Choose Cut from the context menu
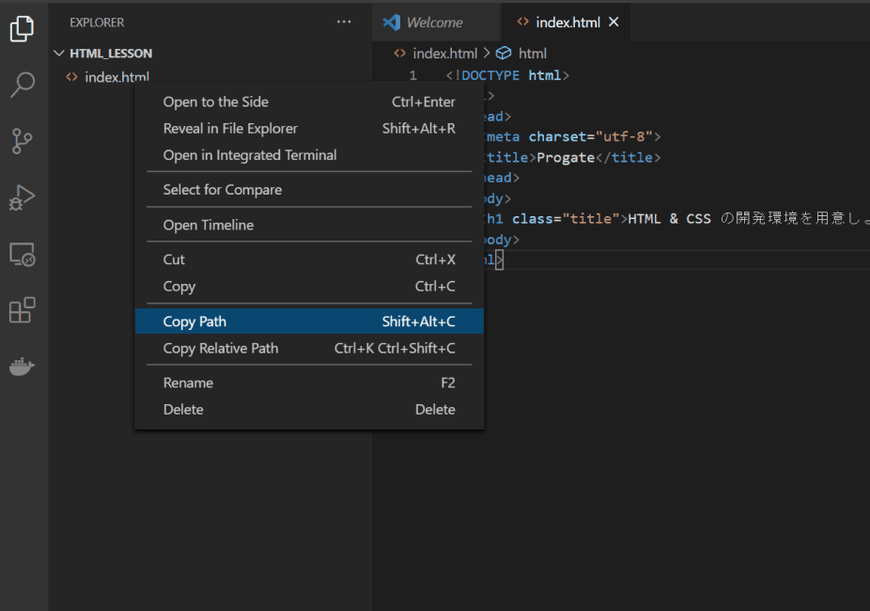This screenshot has width=870, height=611. [309, 260]
